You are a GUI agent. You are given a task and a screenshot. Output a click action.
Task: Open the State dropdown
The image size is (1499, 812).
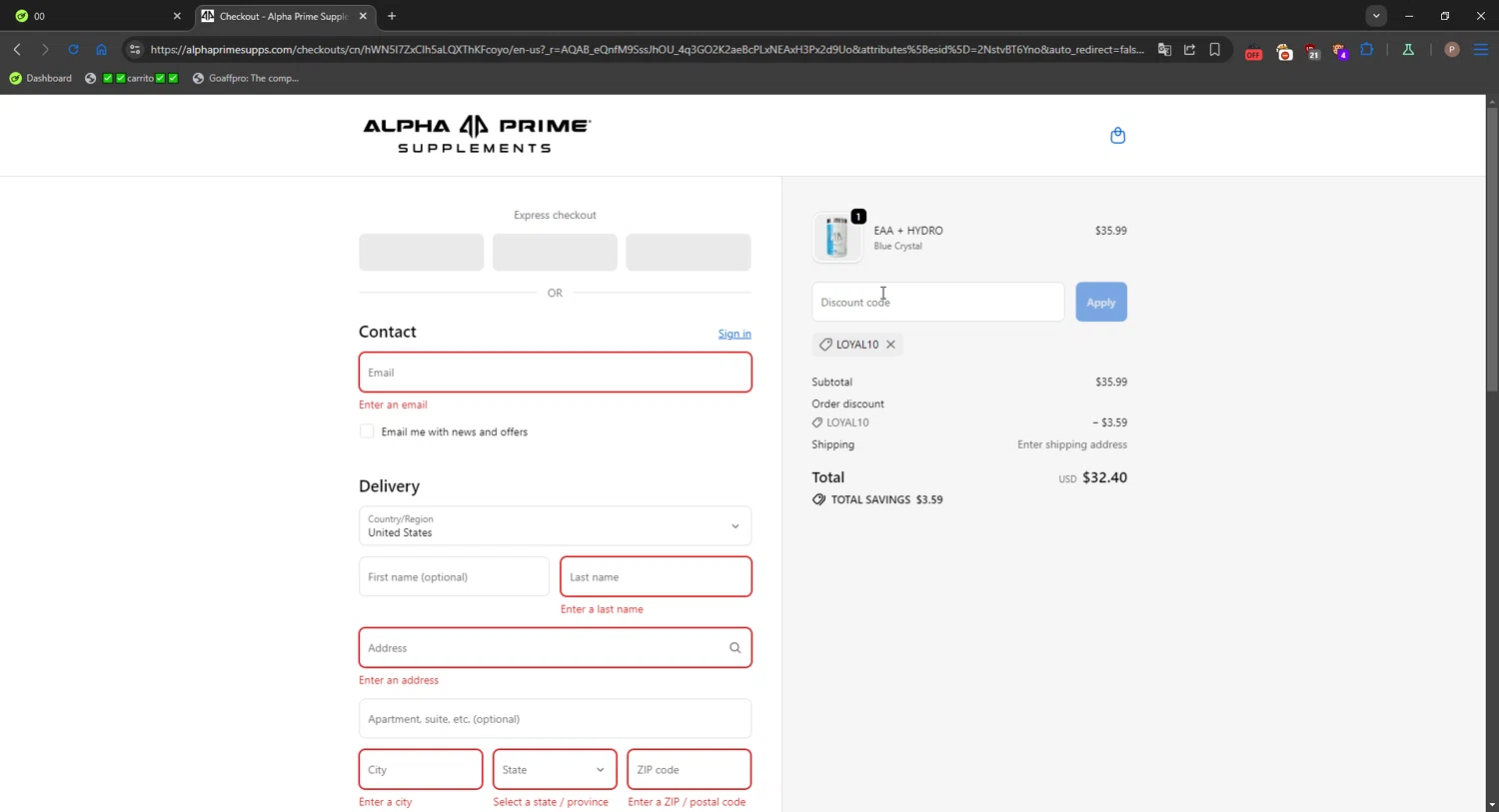tap(555, 770)
